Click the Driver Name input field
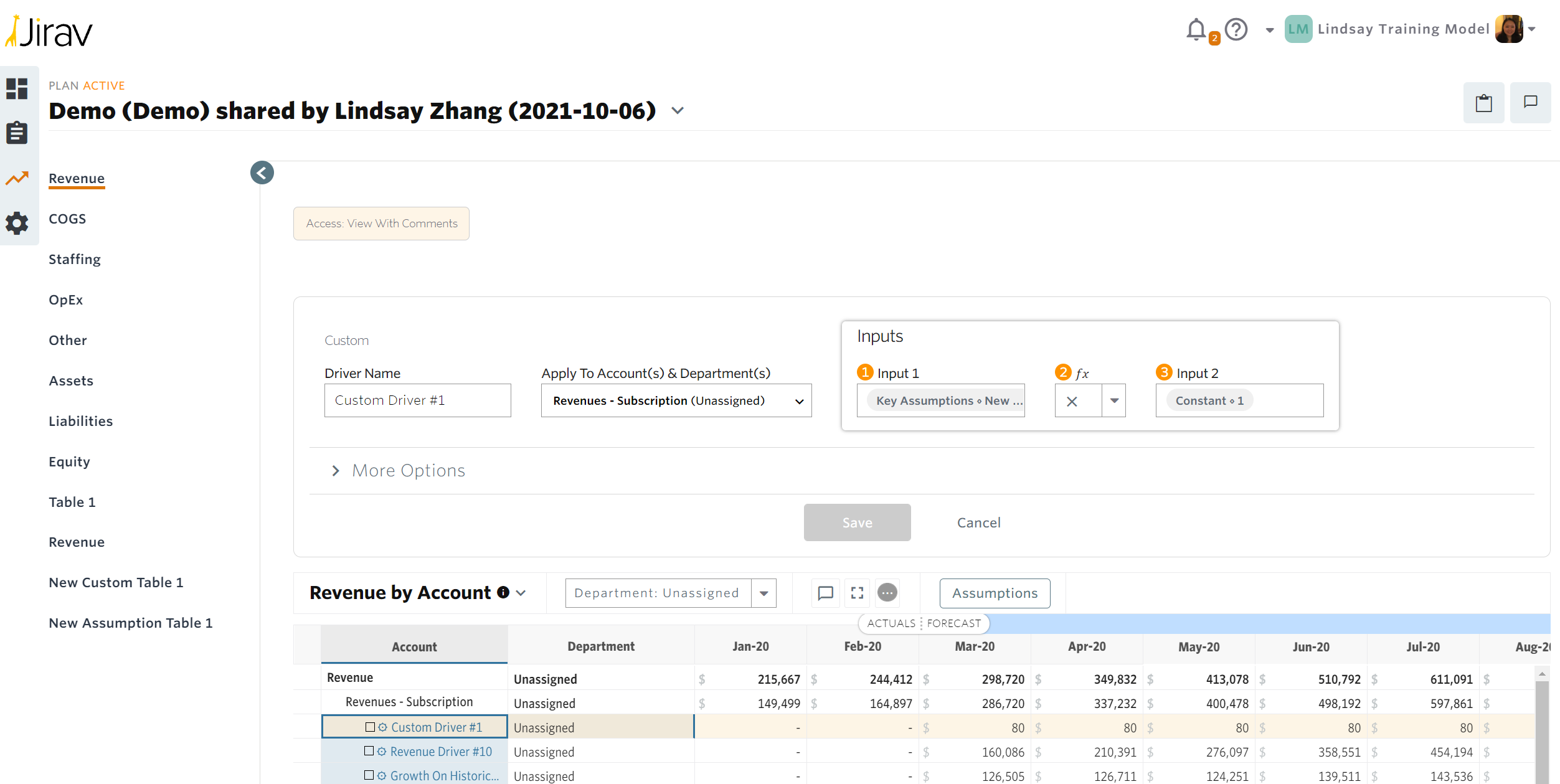This screenshot has height=784, width=1560. pos(417,400)
